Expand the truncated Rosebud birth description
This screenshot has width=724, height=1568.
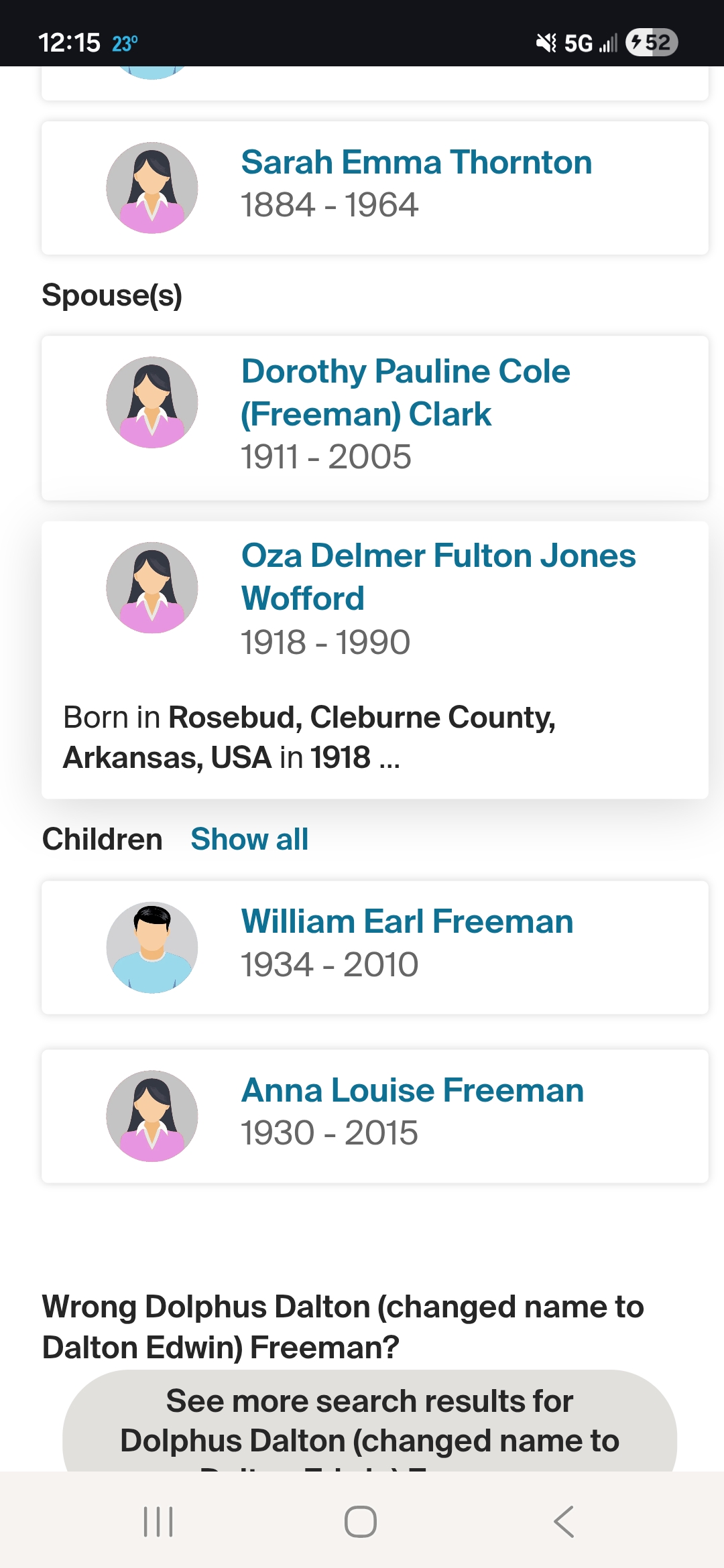(x=389, y=759)
